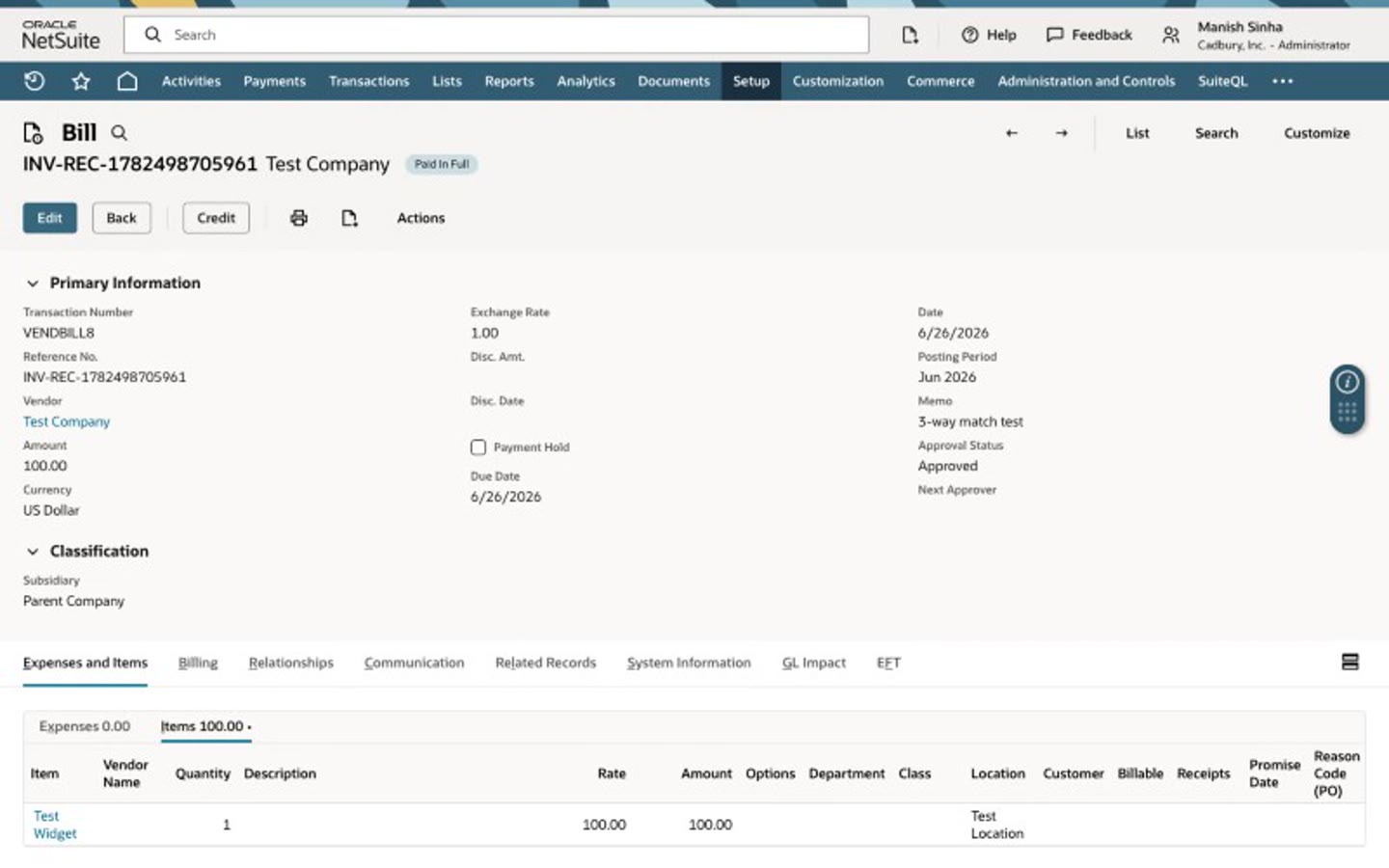Open the Commerce menu
Image resolution: width=1389 pixels, height=868 pixels.
click(x=940, y=81)
